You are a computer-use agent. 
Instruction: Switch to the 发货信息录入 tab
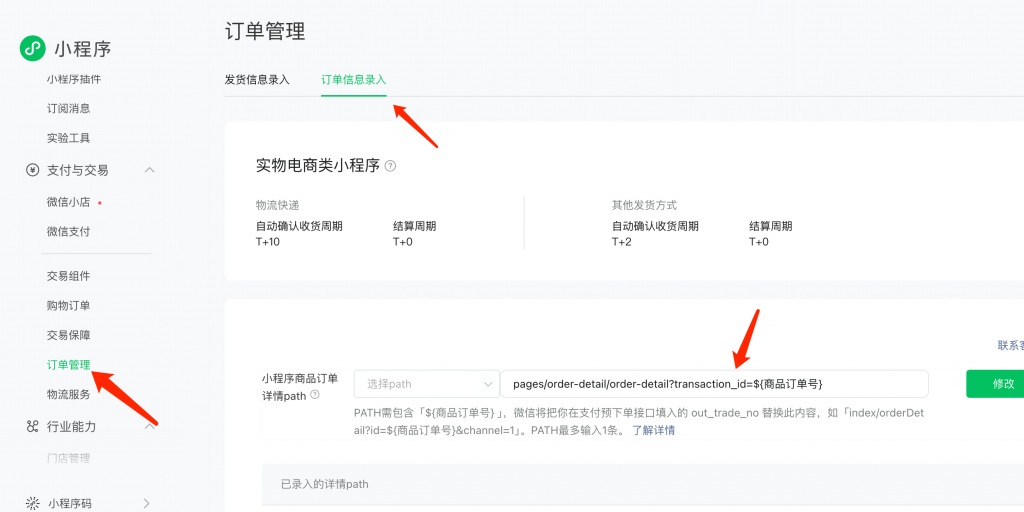pos(257,79)
